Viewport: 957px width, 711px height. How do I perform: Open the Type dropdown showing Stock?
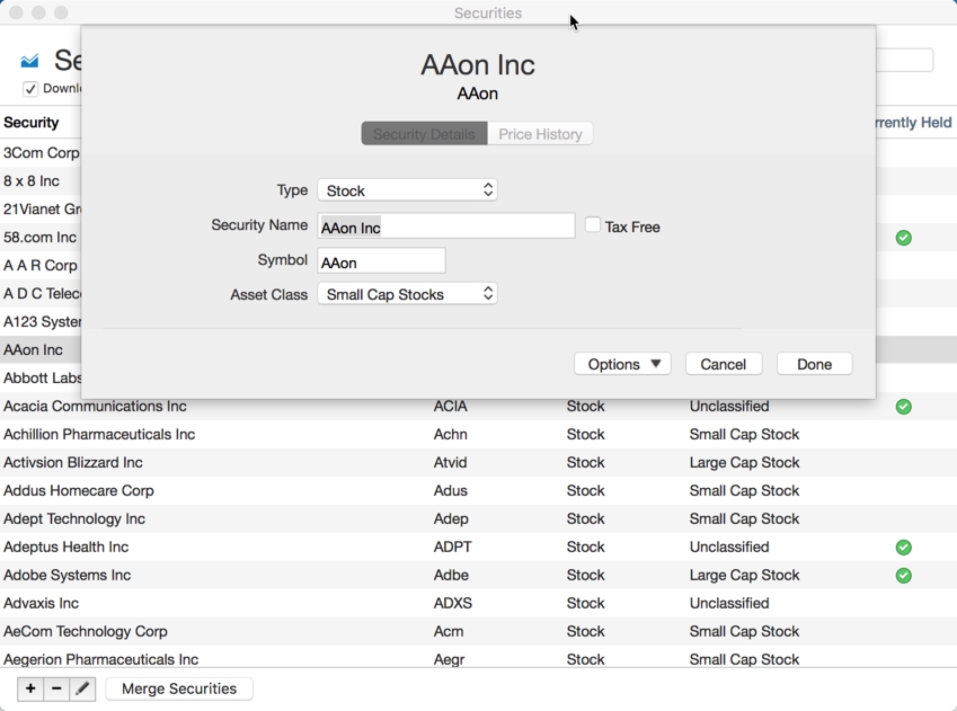pyautogui.click(x=407, y=190)
